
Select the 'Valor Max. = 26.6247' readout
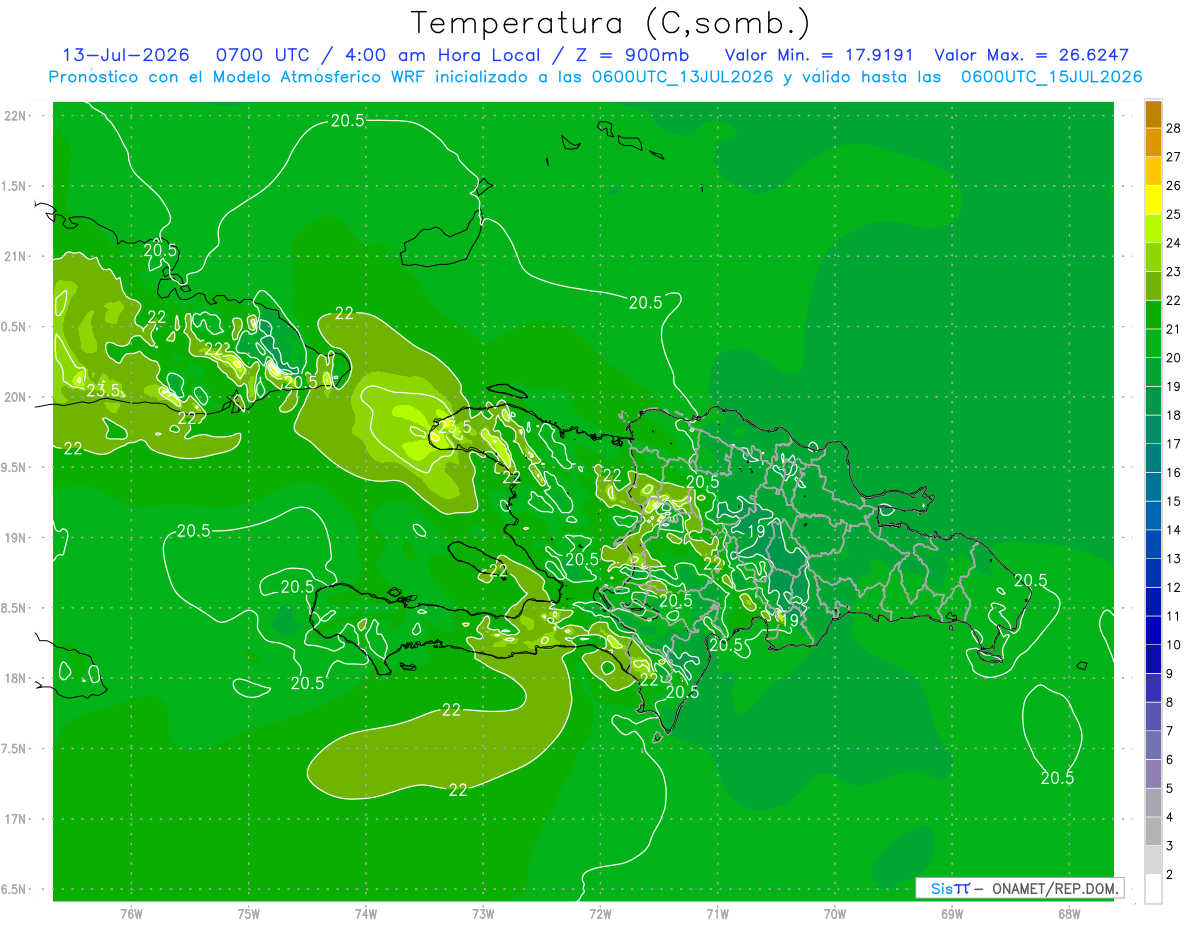1031,55
